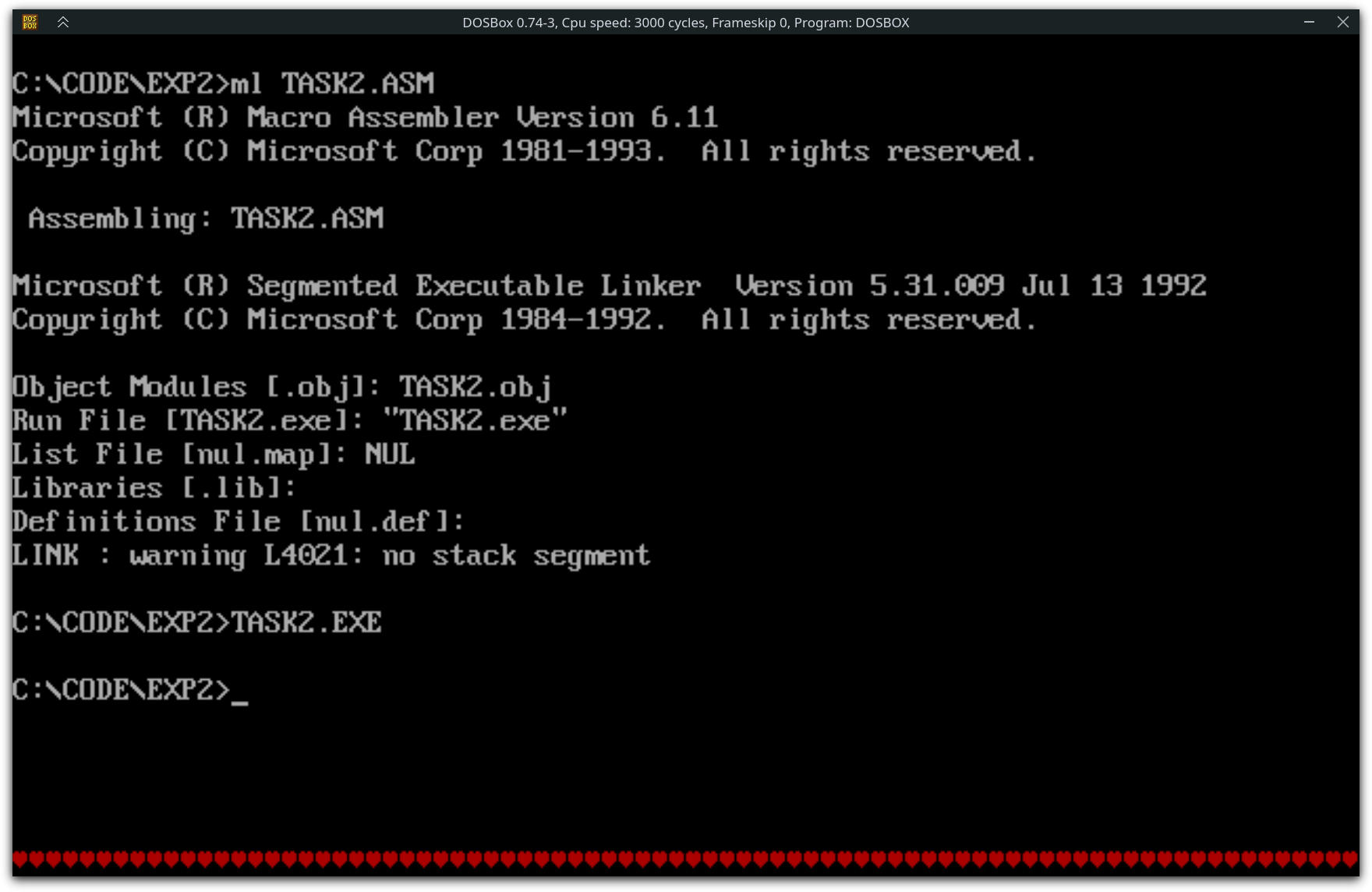This screenshot has width=1372, height=892.
Task: Click the 'Run File [TASK2.exe]' line
Action: [x=290, y=421]
